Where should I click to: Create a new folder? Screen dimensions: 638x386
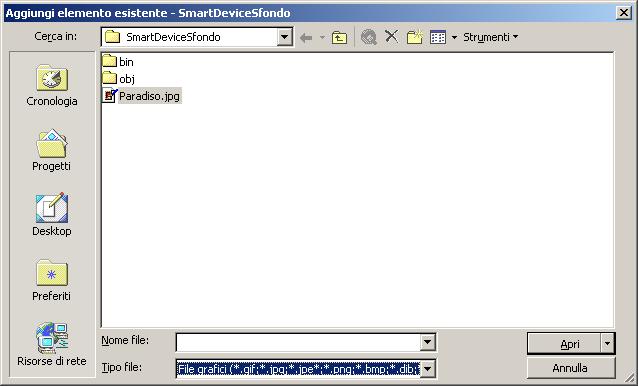tap(414, 37)
